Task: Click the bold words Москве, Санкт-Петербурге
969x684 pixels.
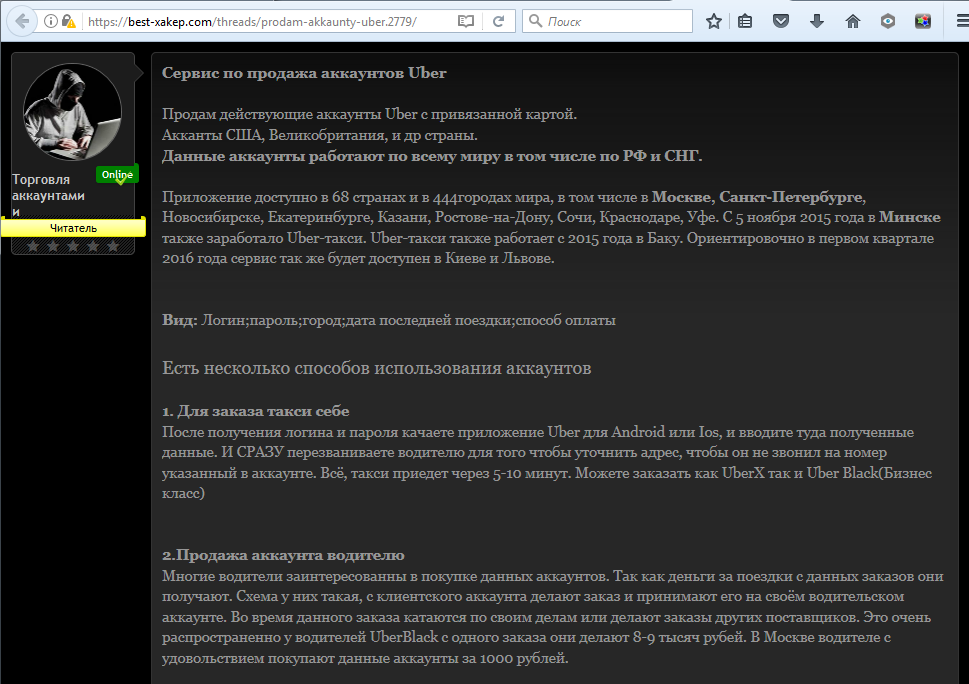Action: 757,197
